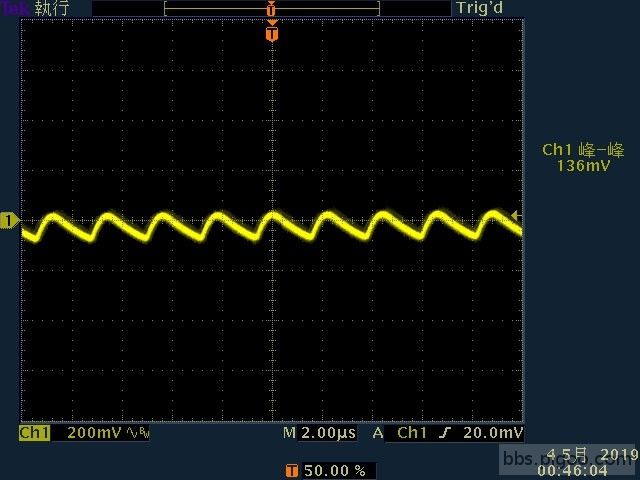640x480 pixels.
Task: Click the 50.00 % trigger position readout
Action: (335, 471)
